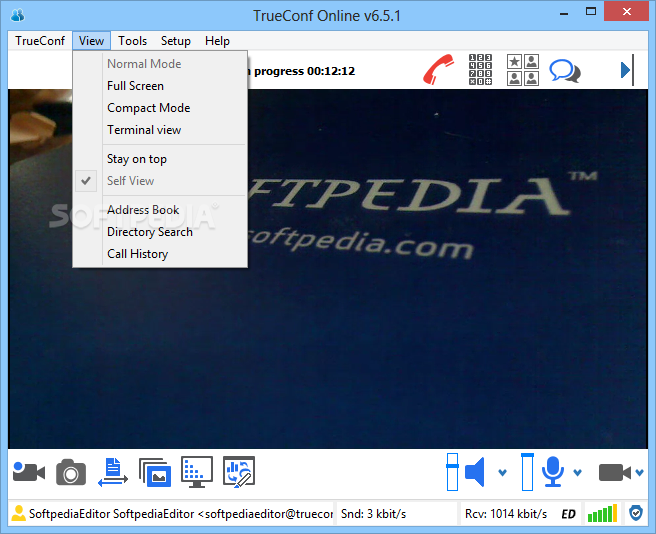Open the contacts address book grid icon
Viewport: 656px width, 534px height.
coord(523,69)
